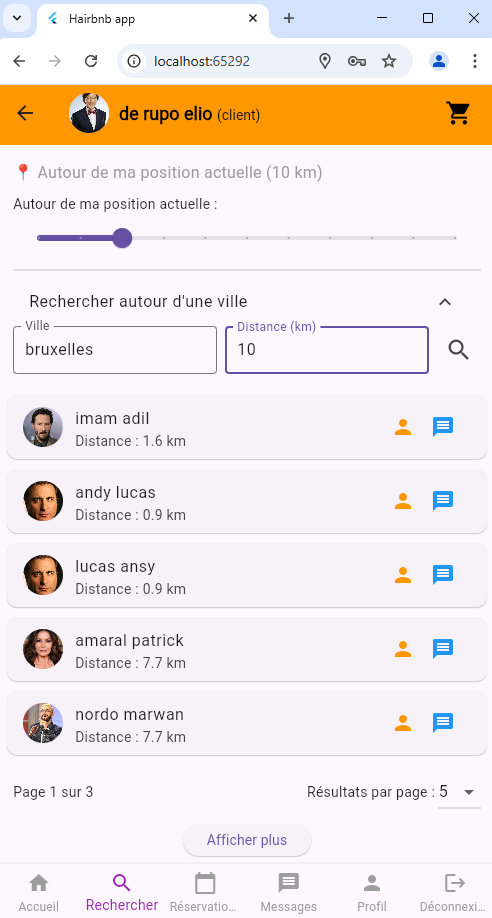
Task: Click the Afficher plus button
Action: tap(247, 840)
